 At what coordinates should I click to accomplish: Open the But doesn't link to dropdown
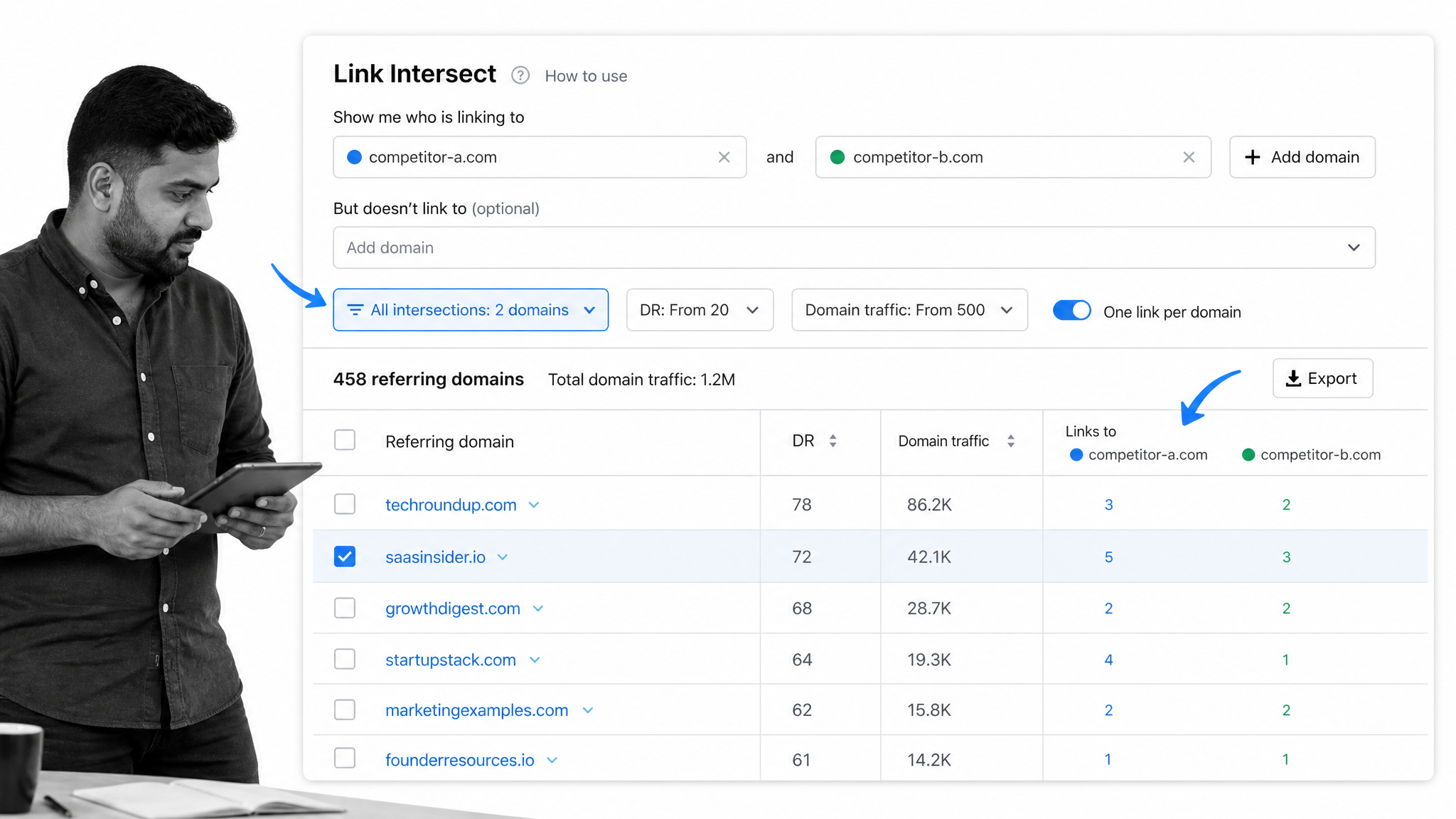854,247
